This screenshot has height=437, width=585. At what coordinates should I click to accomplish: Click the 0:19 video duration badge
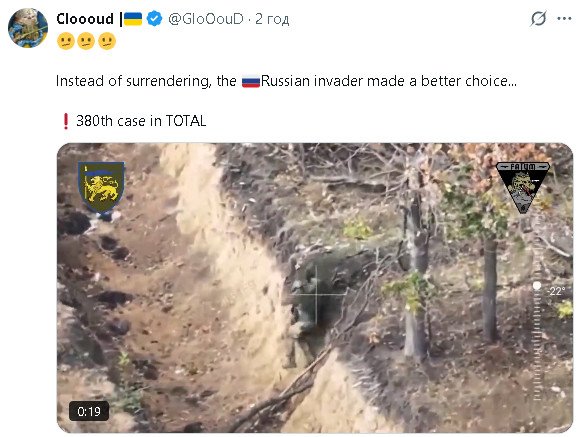click(89, 411)
